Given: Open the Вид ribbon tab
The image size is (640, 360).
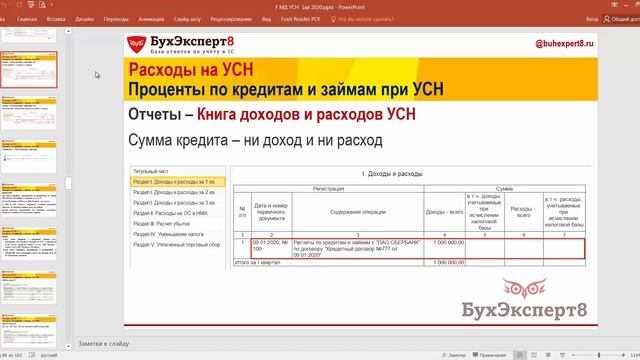Looking at the screenshot, I should click(x=266, y=19).
